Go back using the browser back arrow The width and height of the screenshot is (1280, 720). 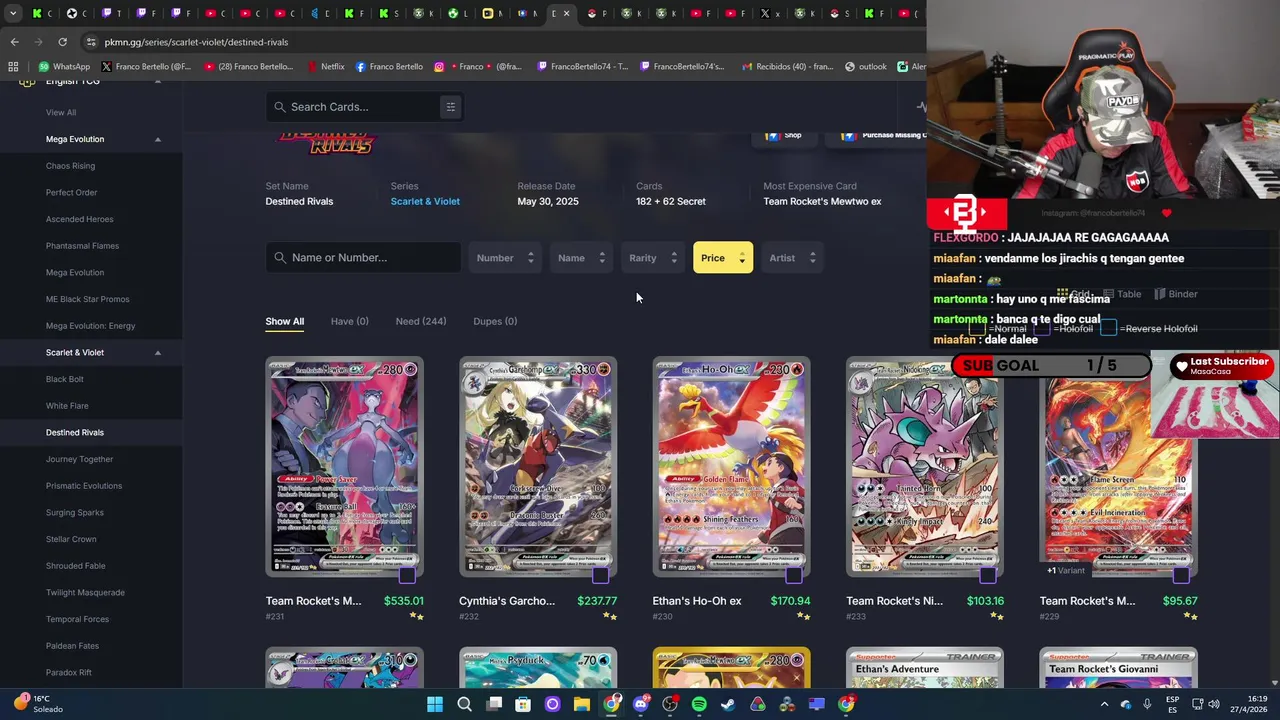(x=14, y=42)
